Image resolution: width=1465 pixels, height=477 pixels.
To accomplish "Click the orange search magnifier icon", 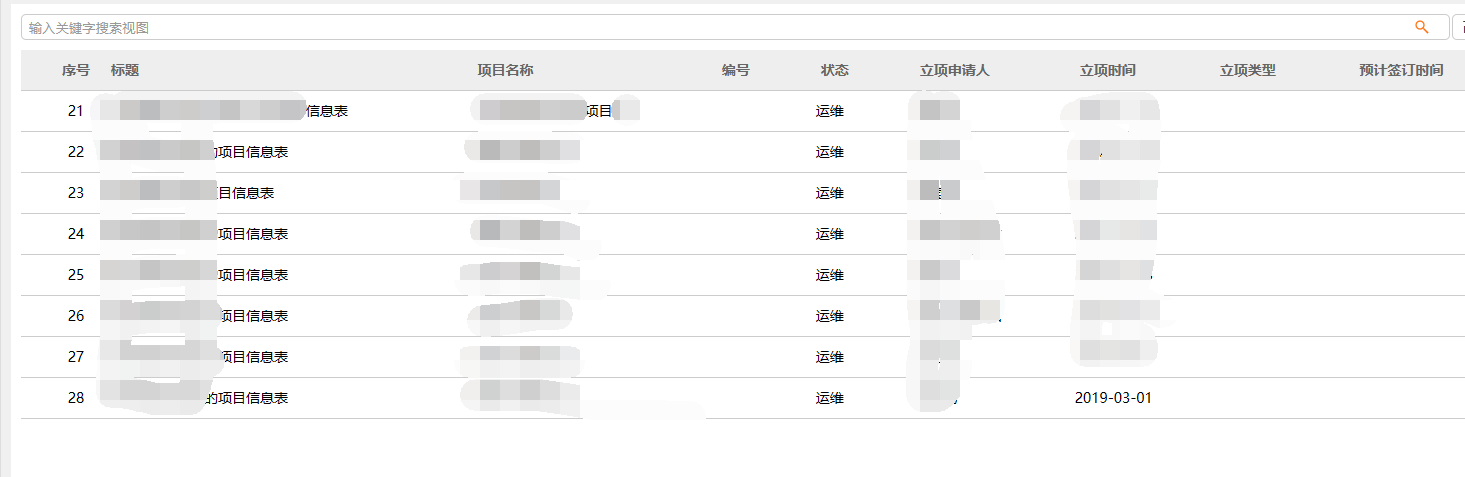I will tap(1422, 27).
